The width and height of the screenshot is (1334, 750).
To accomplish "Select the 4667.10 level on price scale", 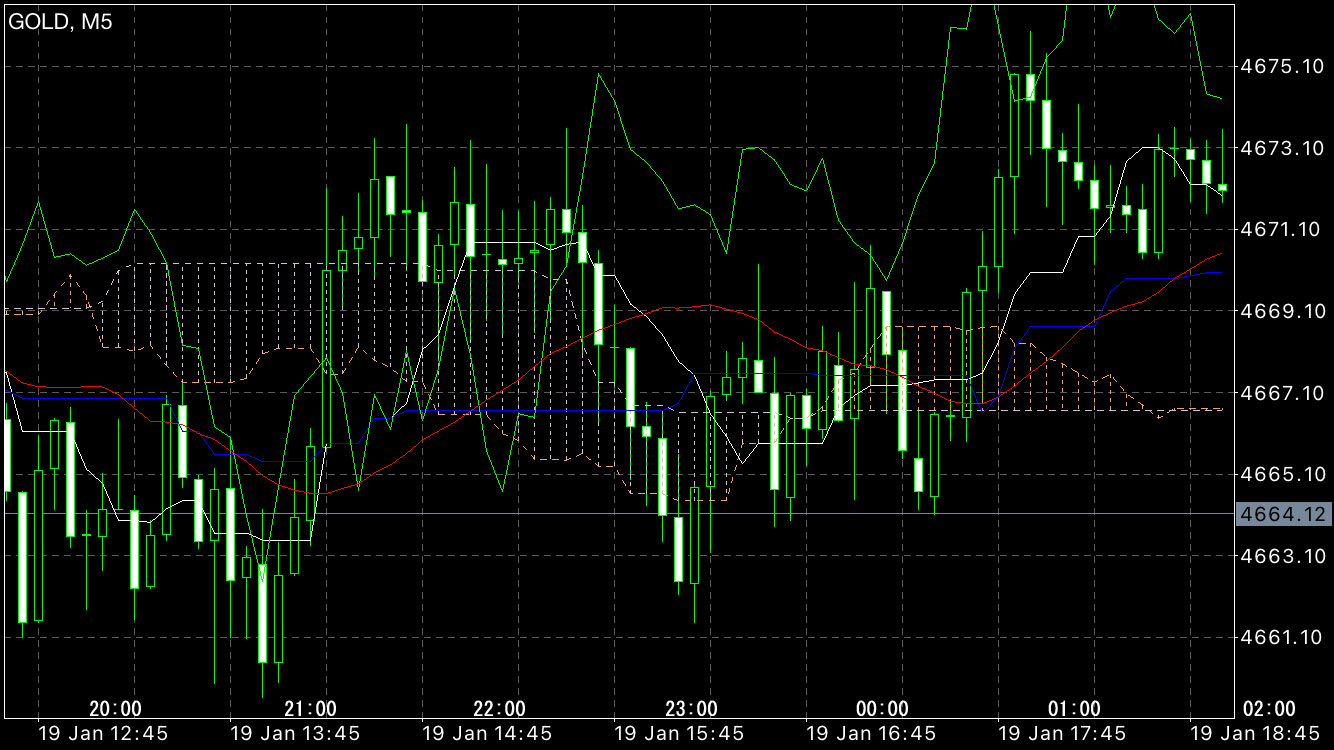I will (x=1282, y=393).
